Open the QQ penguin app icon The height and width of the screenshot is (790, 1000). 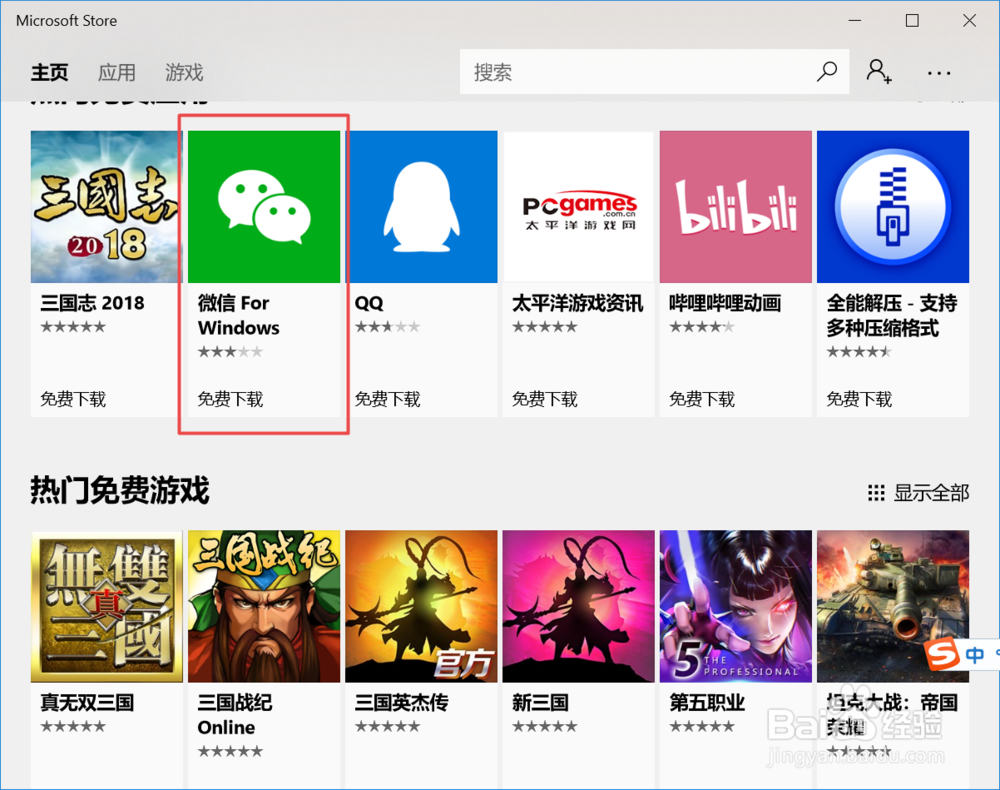point(421,207)
